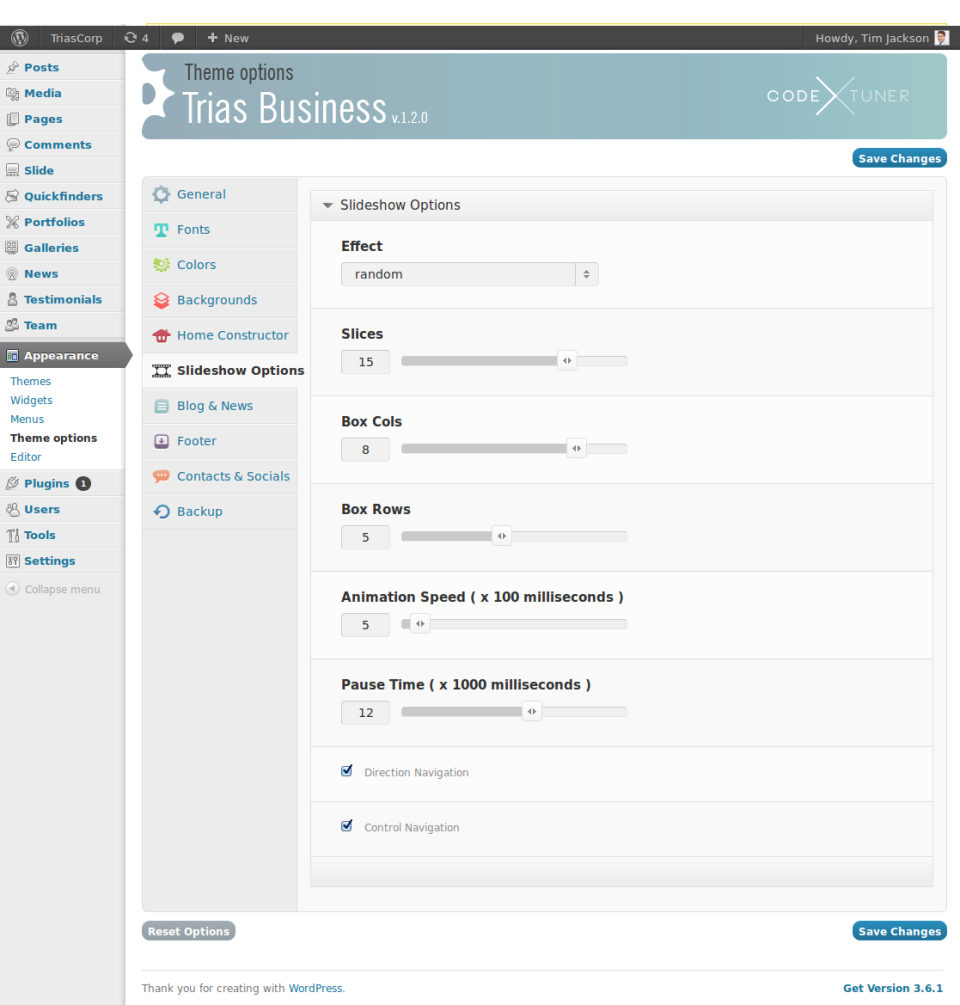Click the Portfolios icon in sidebar
960x1005 pixels.
click(12, 222)
